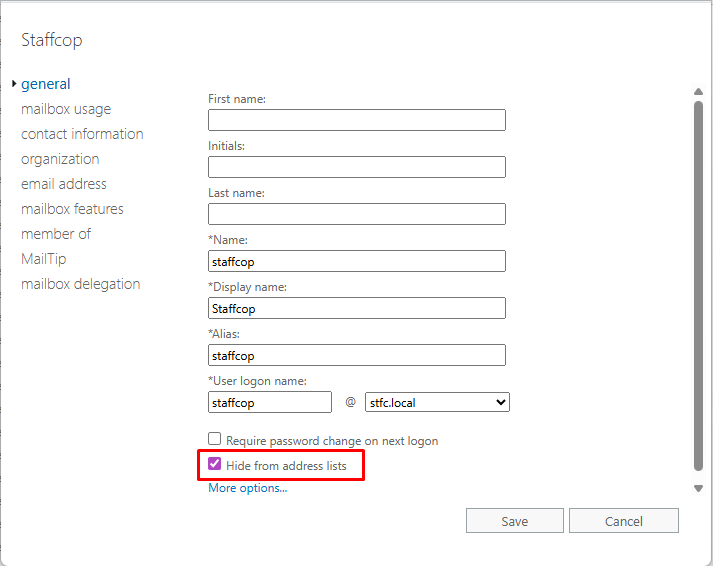Click the User logon name field
The height and width of the screenshot is (566, 713).
click(270, 402)
